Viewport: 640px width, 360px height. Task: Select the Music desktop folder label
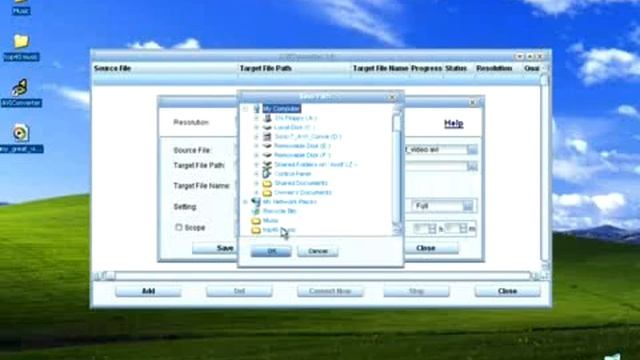(x=21, y=11)
